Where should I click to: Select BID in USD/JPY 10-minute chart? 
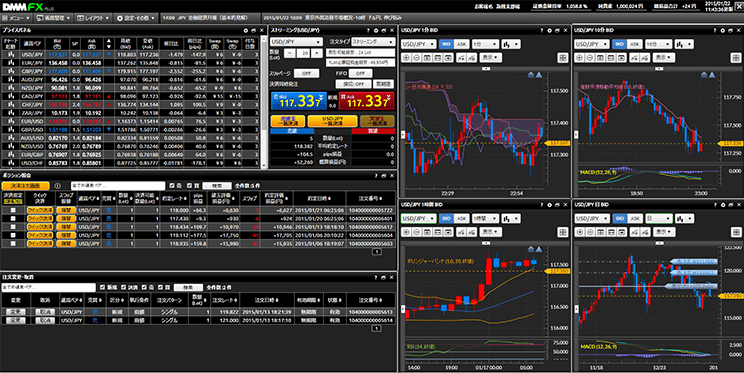[x=619, y=44]
